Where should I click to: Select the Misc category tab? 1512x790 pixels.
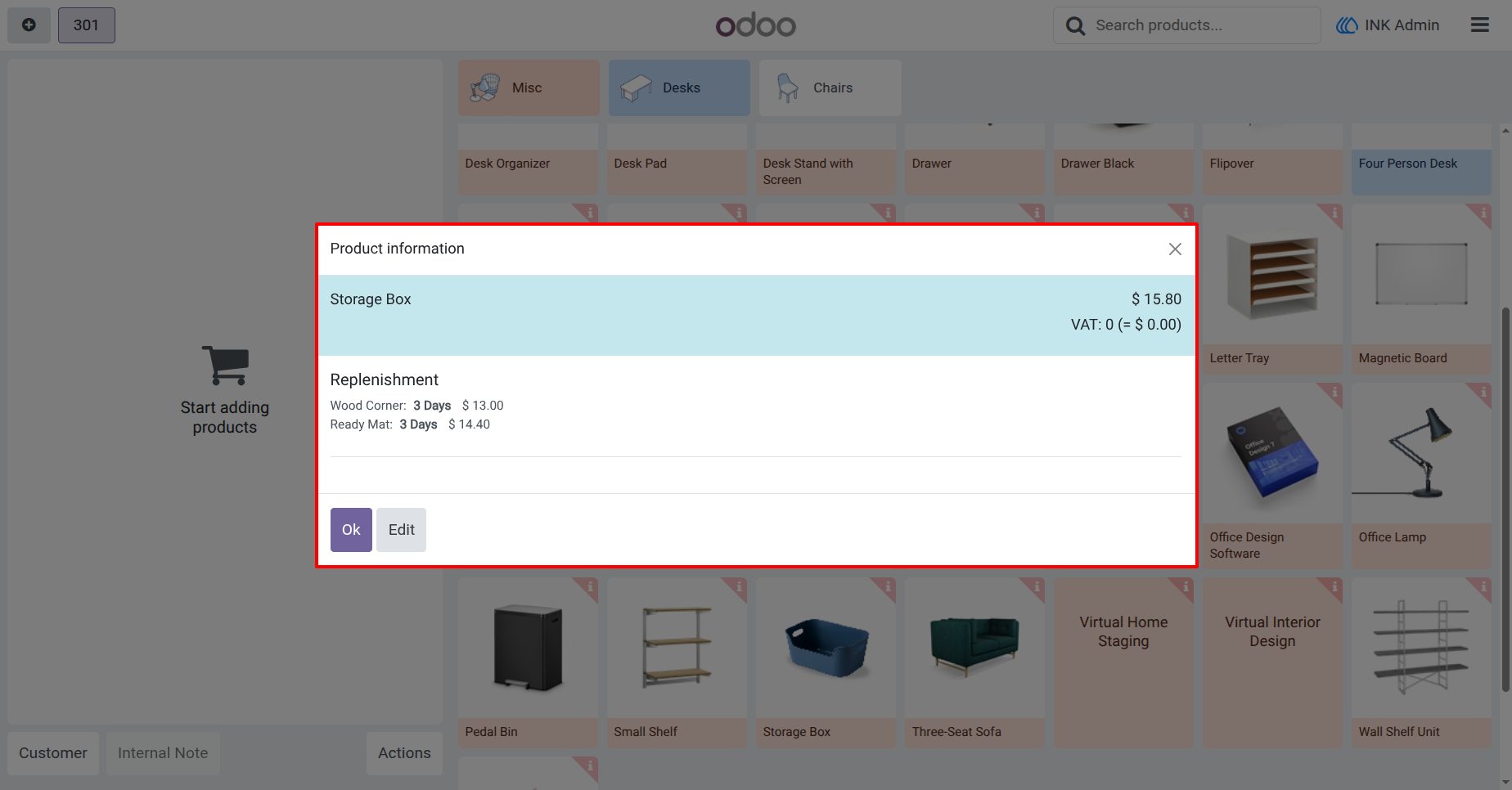click(x=529, y=88)
